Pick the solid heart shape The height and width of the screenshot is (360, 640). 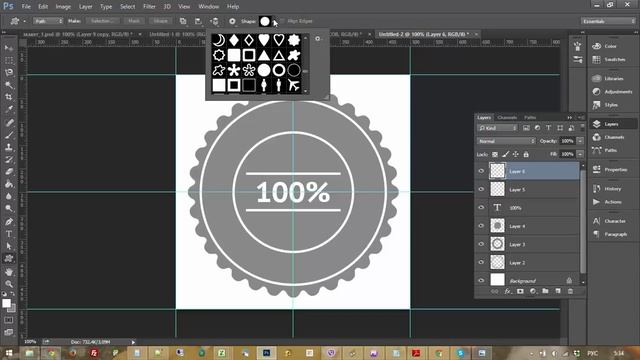pyautogui.click(x=264, y=40)
